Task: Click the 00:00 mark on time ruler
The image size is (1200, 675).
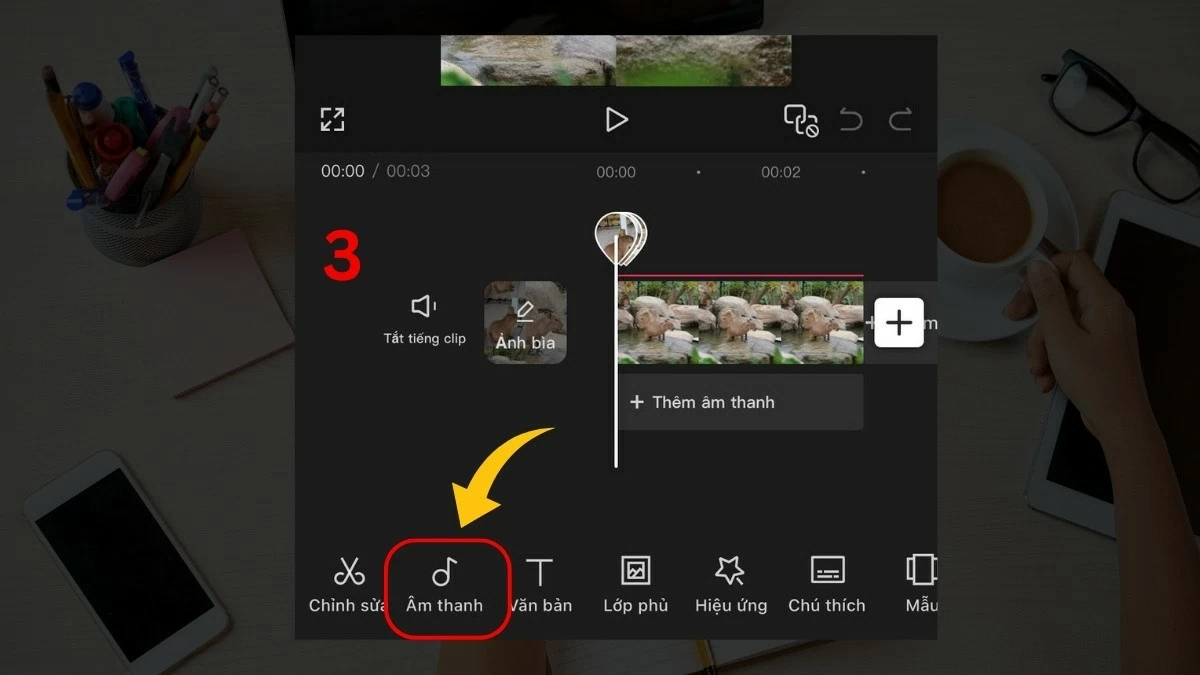Action: point(616,172)
